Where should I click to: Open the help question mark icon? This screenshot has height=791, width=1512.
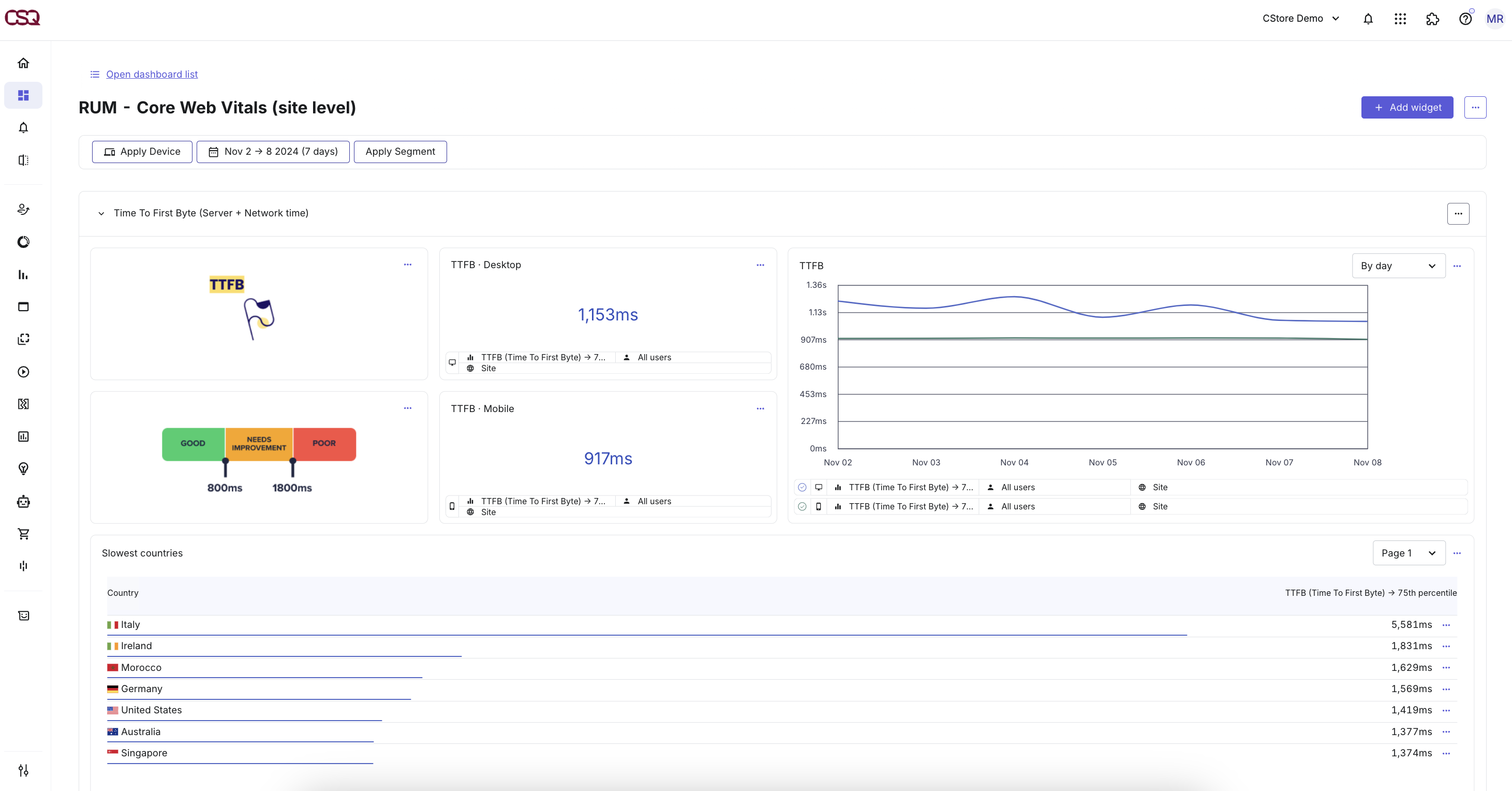[1465, 19]
